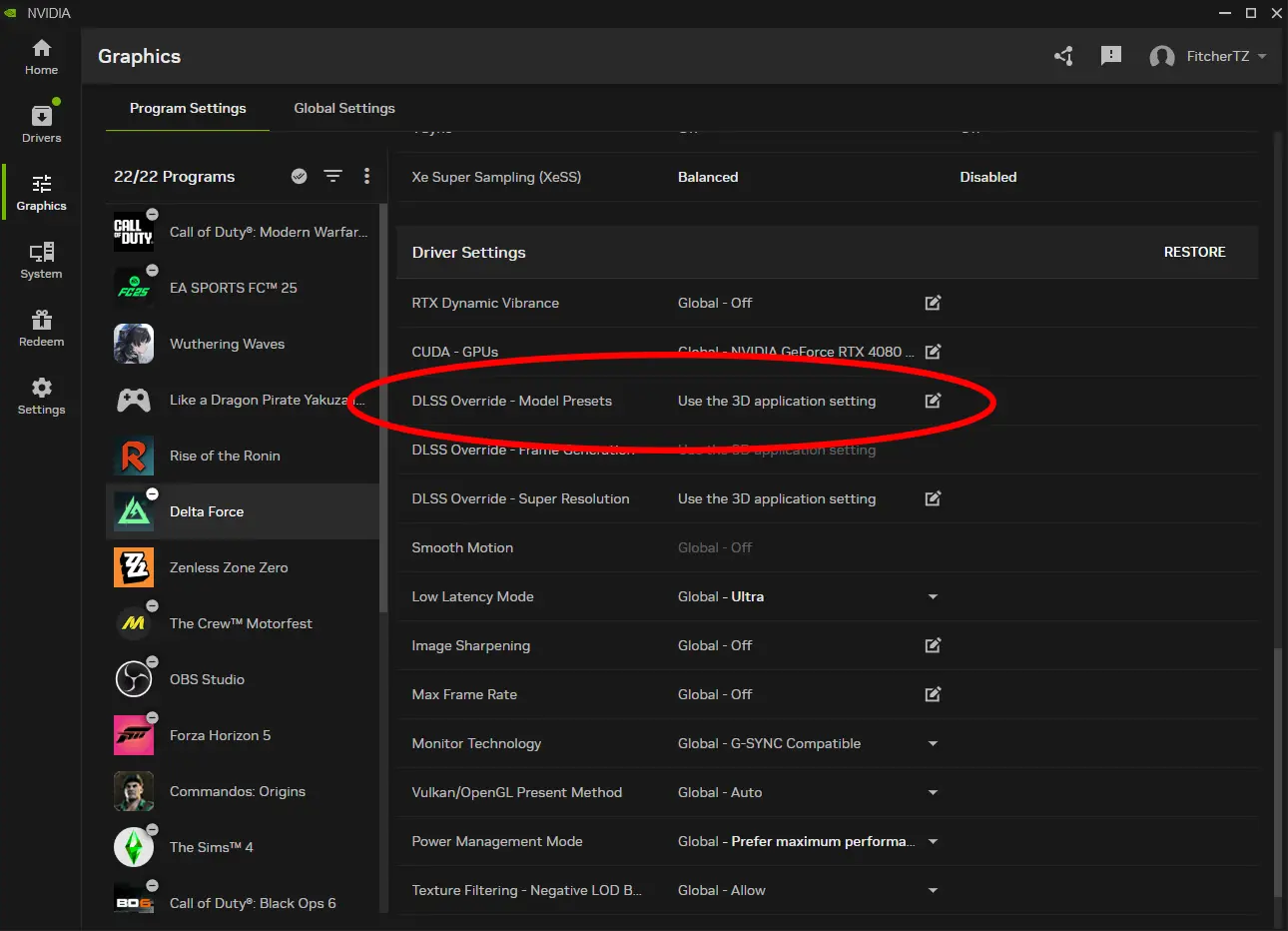Select Forza Horizon 5 program
Image resolution: width=1288 pixels, height=931 pixels.
242,735
